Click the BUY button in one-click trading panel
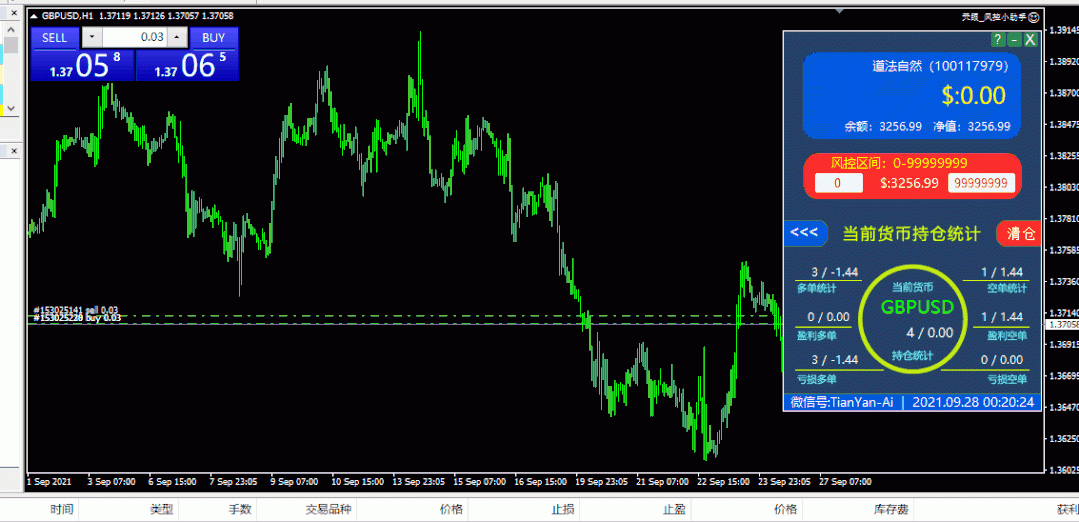 (213, 37)
